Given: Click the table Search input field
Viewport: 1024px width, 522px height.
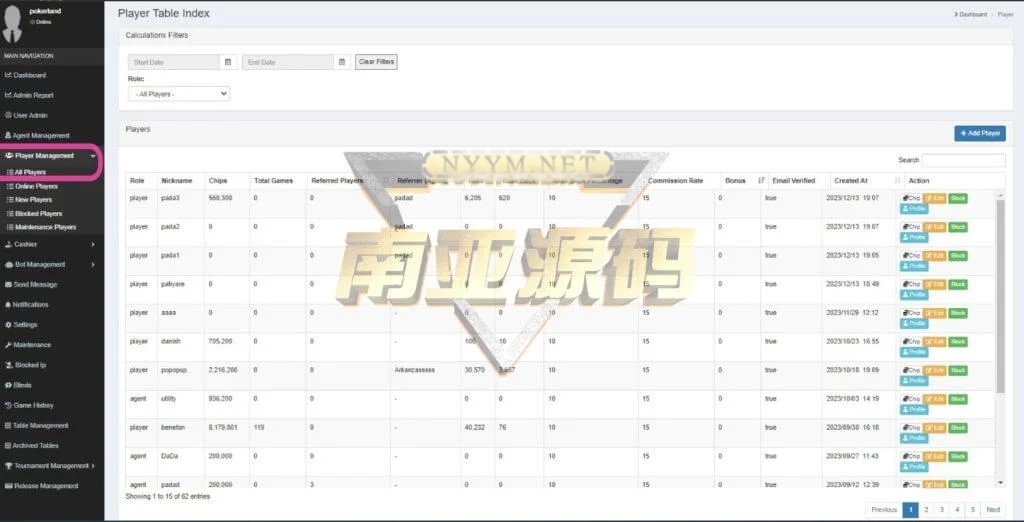Looking at the screenshot, I should click(963, 160).
